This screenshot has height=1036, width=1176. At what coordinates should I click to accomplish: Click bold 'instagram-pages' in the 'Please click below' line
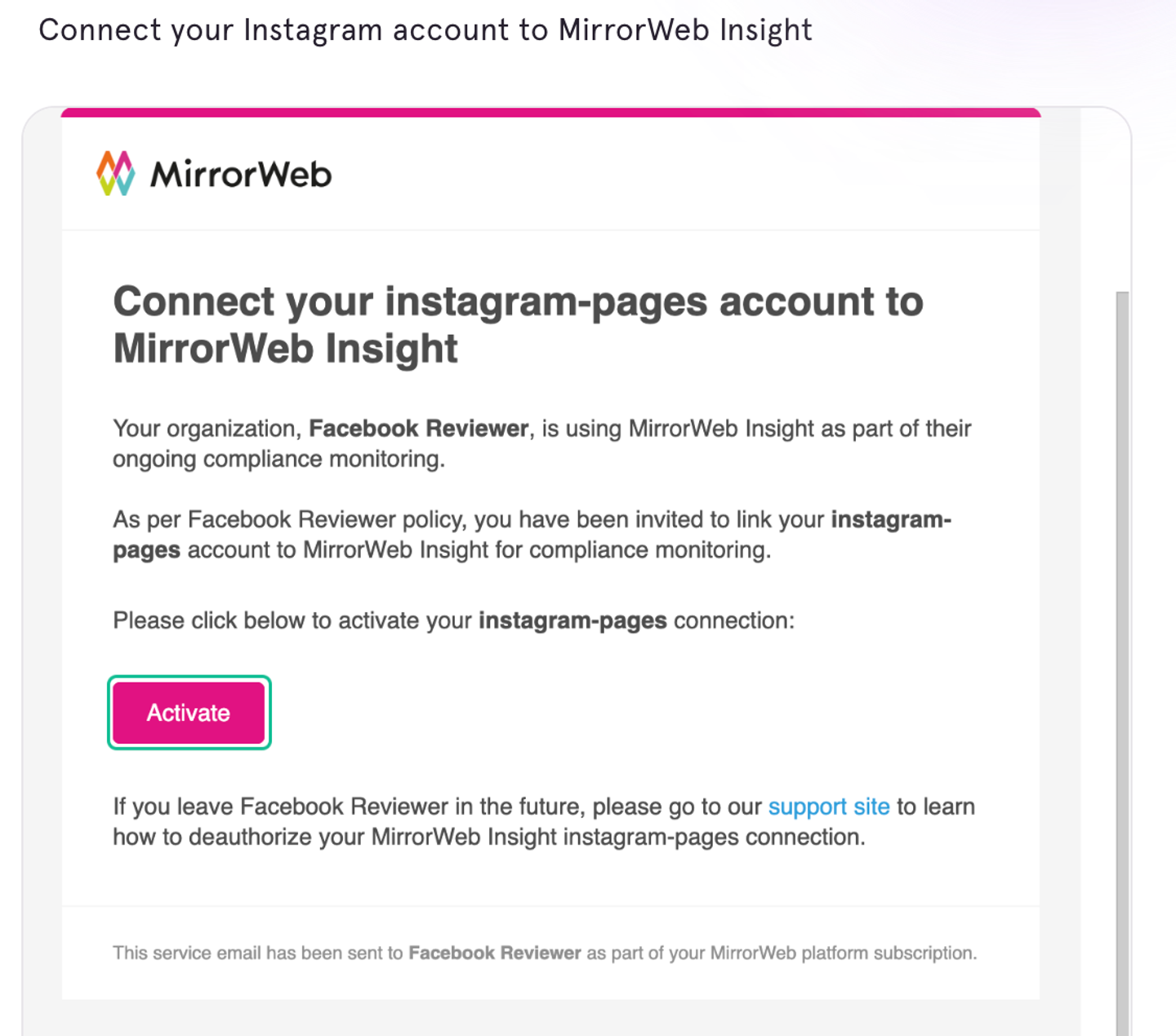[x=572, y=620]
